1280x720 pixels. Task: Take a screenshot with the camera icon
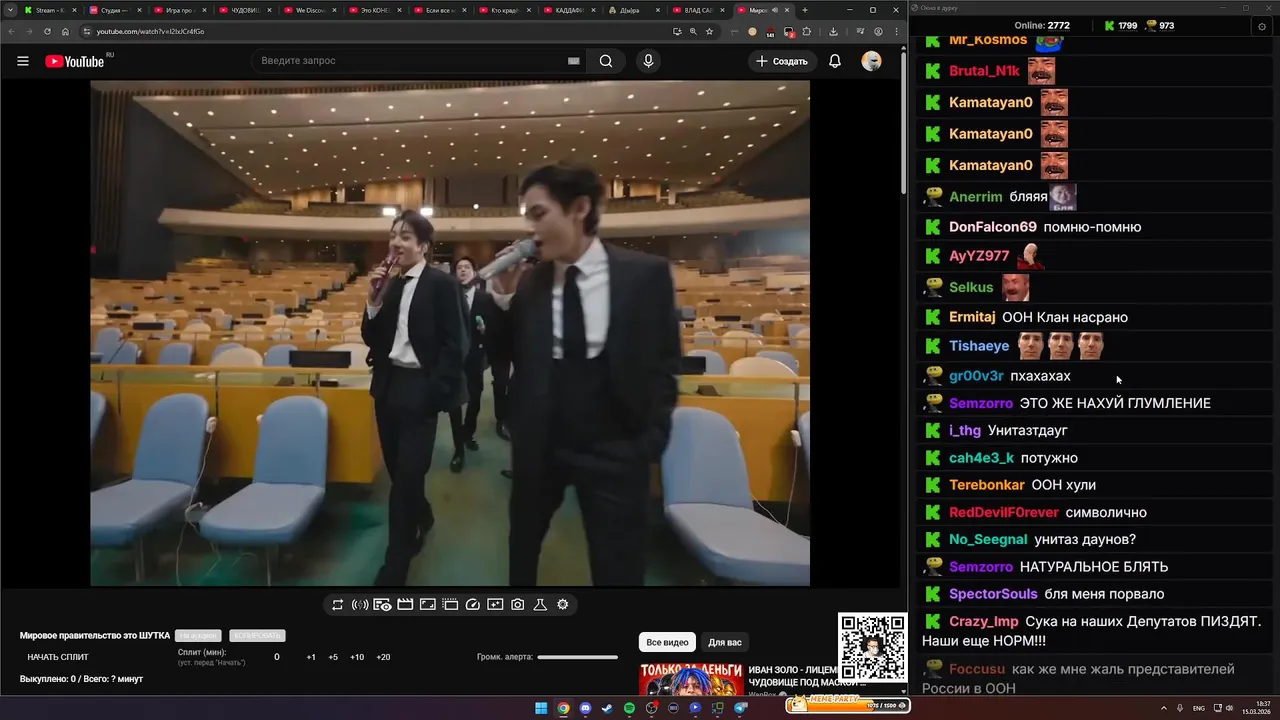[518, 605]
